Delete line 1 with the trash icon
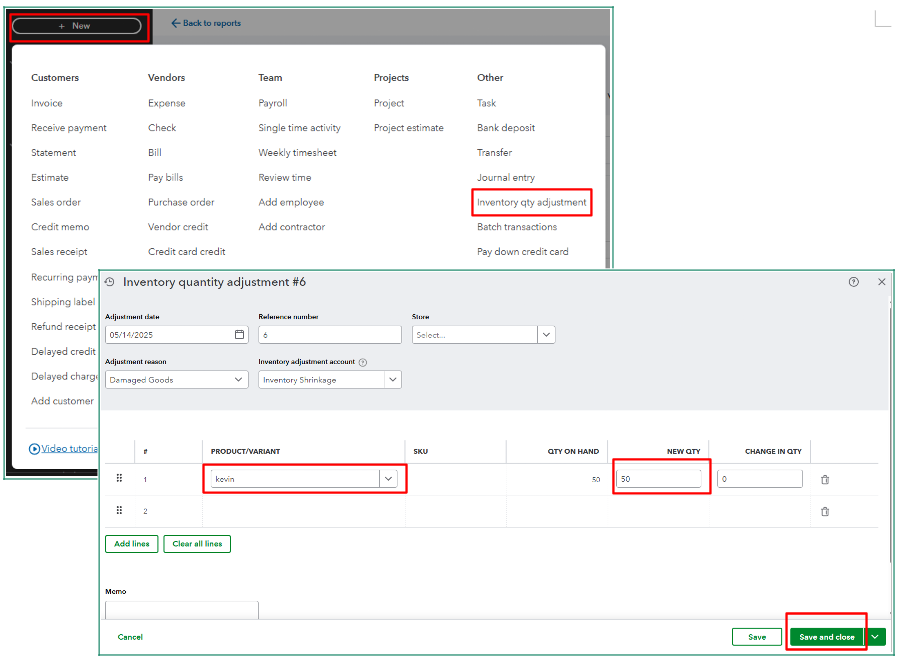The image size is (898, 659). click(x=825, y=479)
